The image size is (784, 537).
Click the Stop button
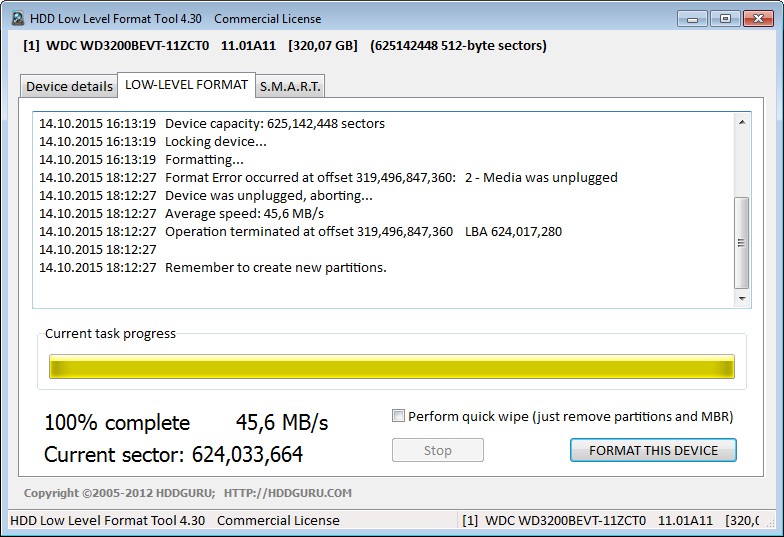[438, 450]
